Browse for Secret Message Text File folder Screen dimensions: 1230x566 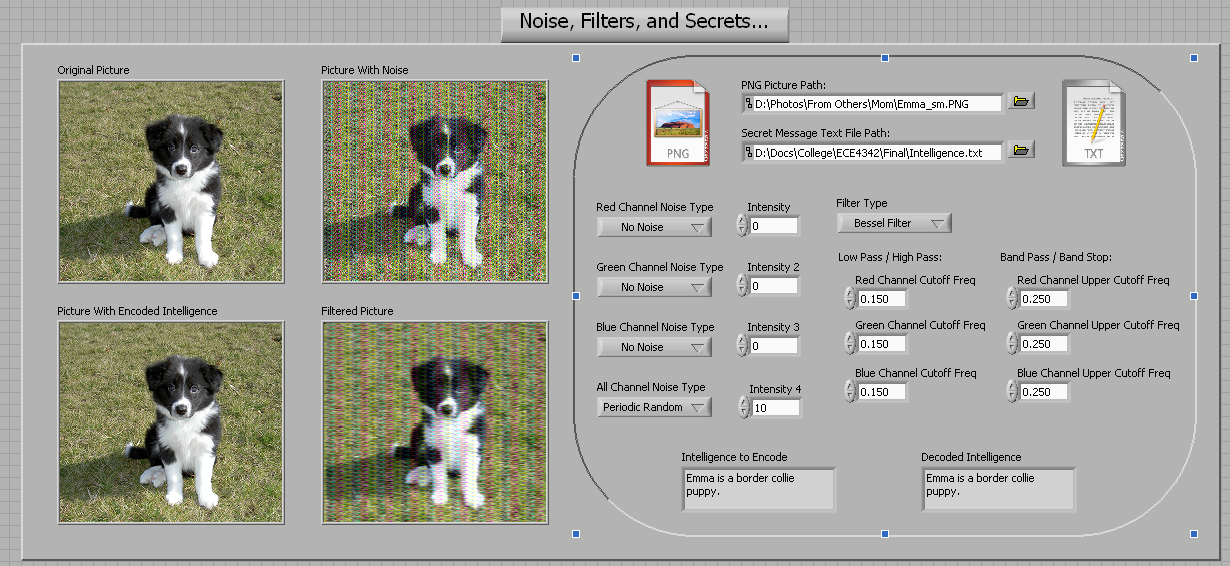(x=1020, y=151)
